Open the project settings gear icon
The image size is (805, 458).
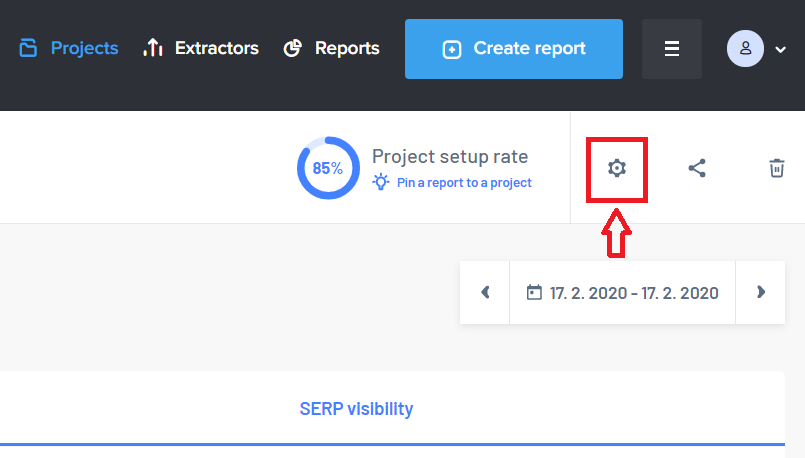click(x=617, y=168)
